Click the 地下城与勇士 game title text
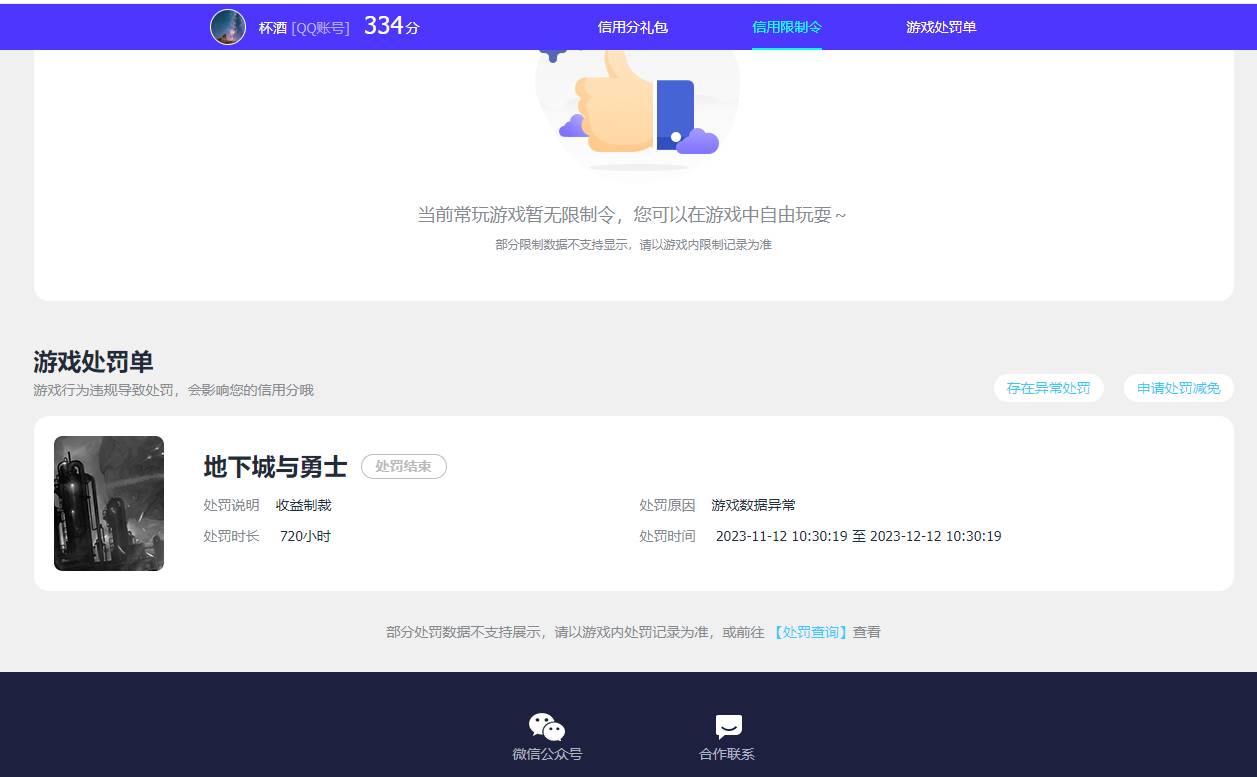This screenshot has height=777, width=1257. click(x=275, y=466)
